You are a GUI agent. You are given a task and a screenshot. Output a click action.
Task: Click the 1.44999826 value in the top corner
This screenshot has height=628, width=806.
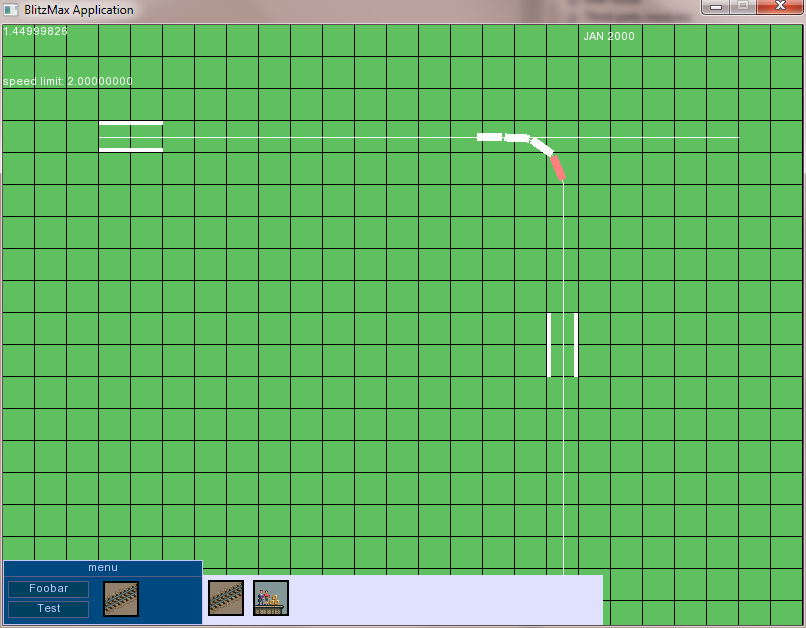(x=36, y=32)
